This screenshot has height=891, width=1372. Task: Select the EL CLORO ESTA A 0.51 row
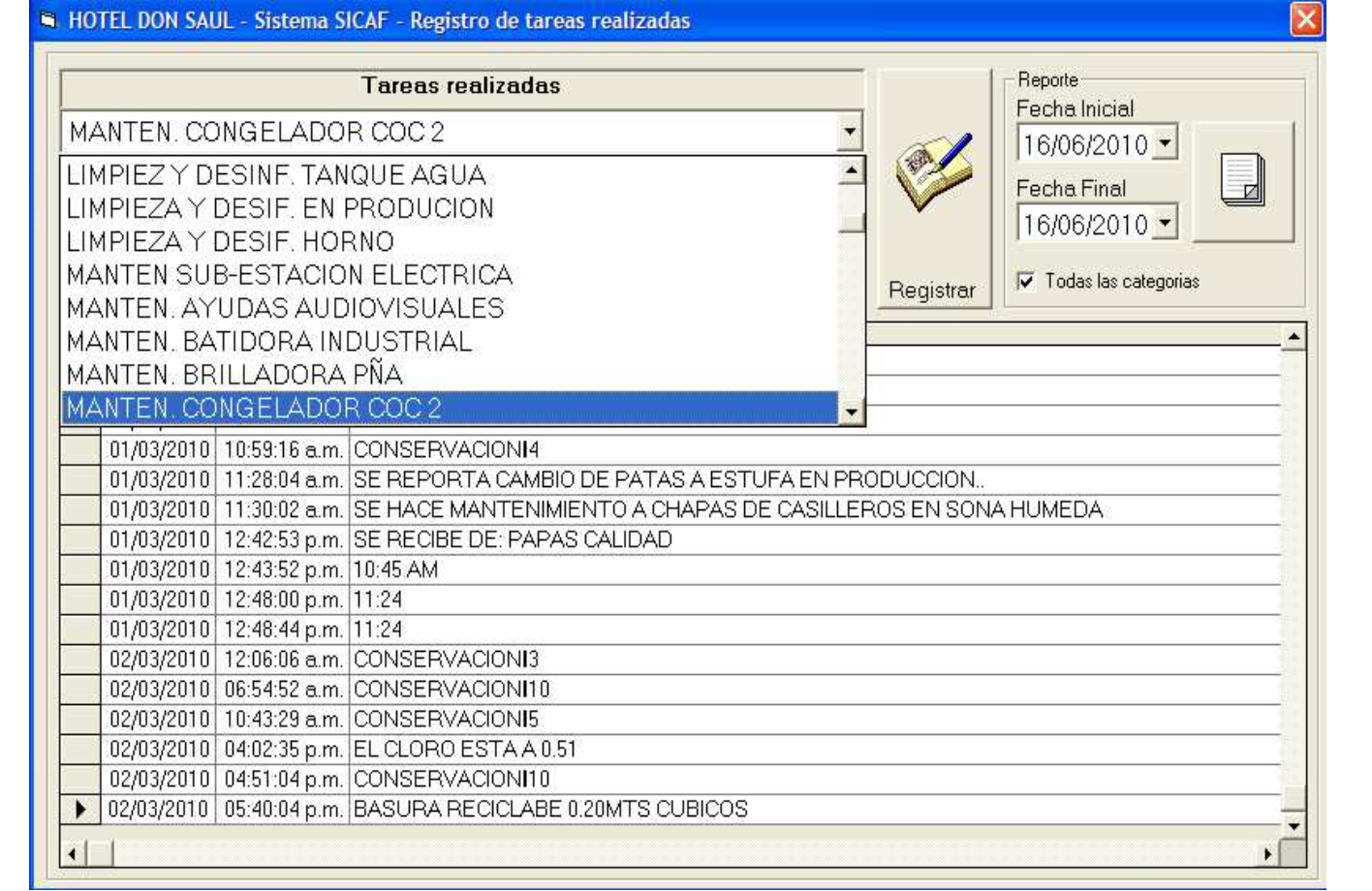[465, 750]
